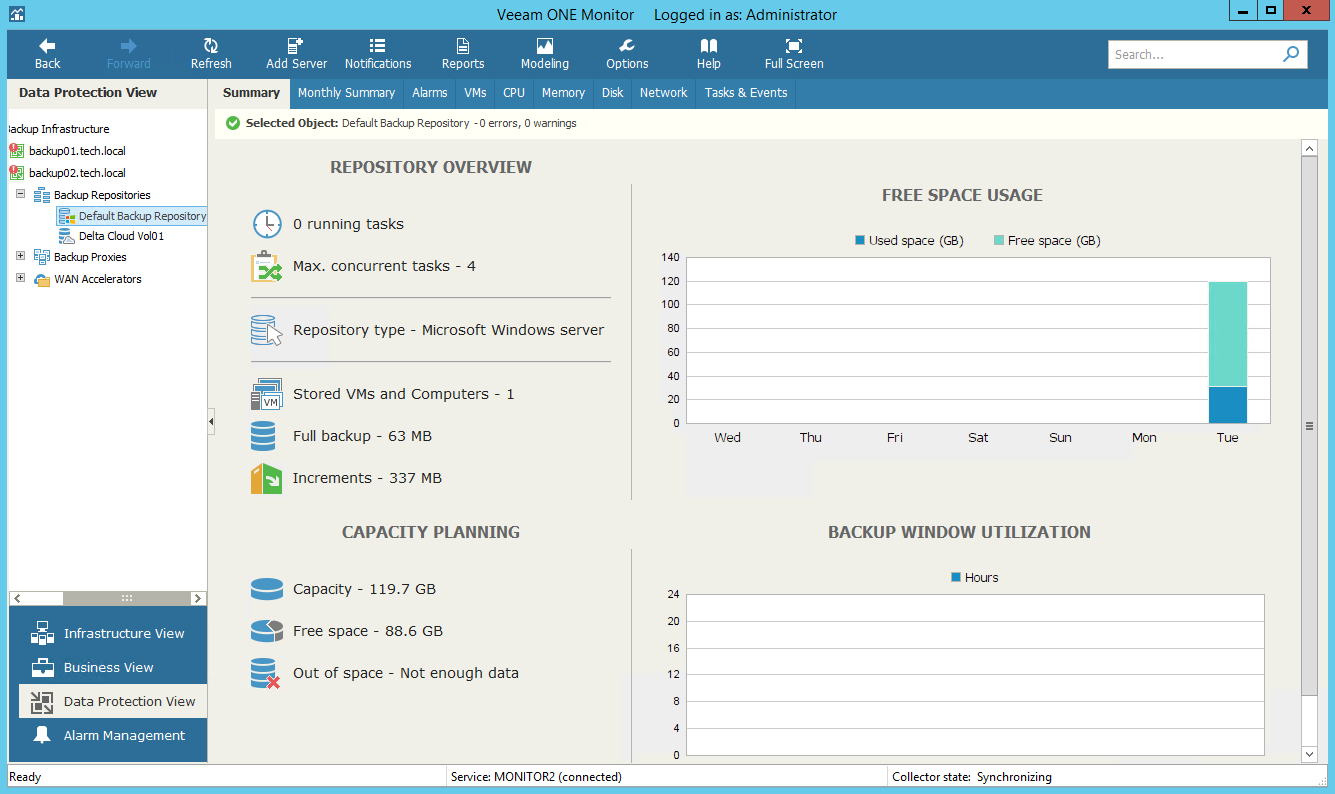Click the Out of space icon
Viewport: 1335px width, 794px height.
click(x=265, y=673)
